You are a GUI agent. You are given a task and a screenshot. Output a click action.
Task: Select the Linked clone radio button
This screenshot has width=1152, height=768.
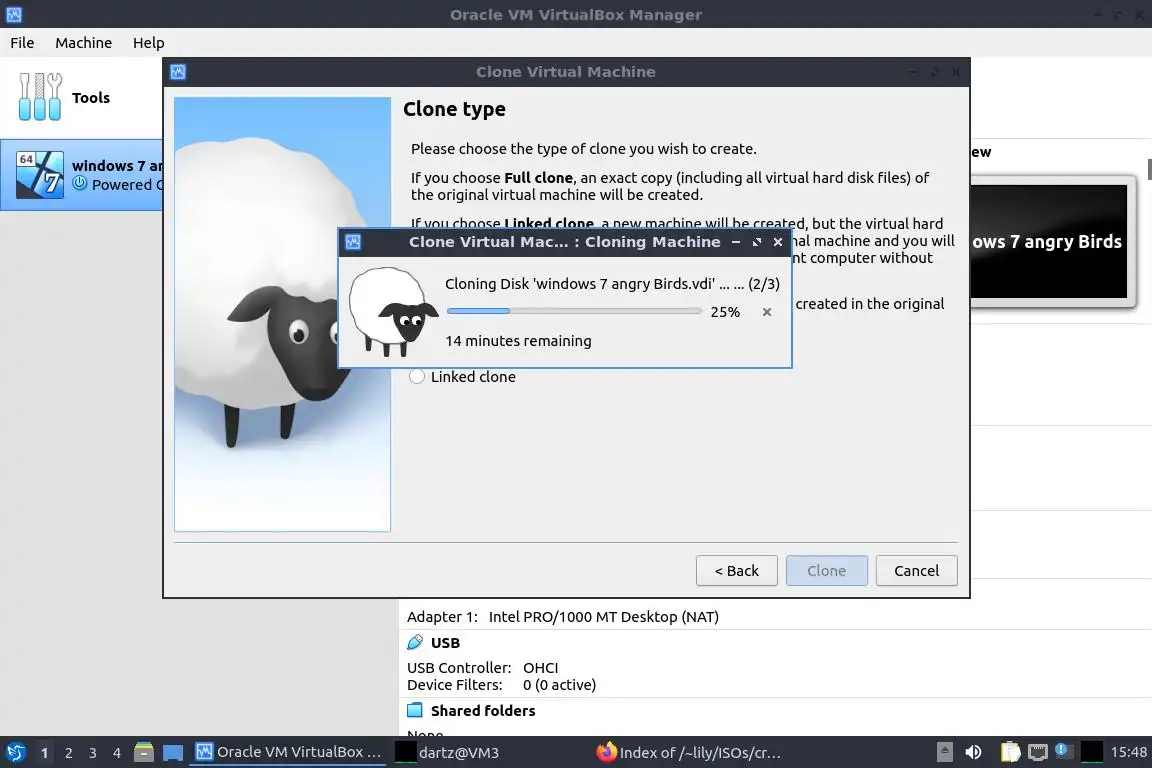point(417,376)
